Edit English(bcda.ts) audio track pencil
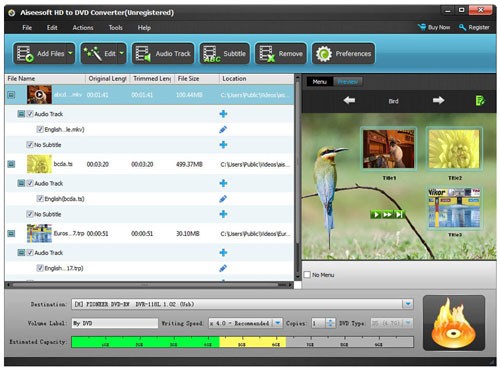 [223, 199]
